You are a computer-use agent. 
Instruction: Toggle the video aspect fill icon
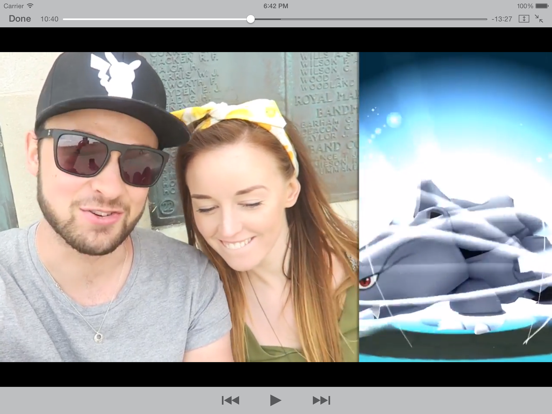(x=524, y=19)
